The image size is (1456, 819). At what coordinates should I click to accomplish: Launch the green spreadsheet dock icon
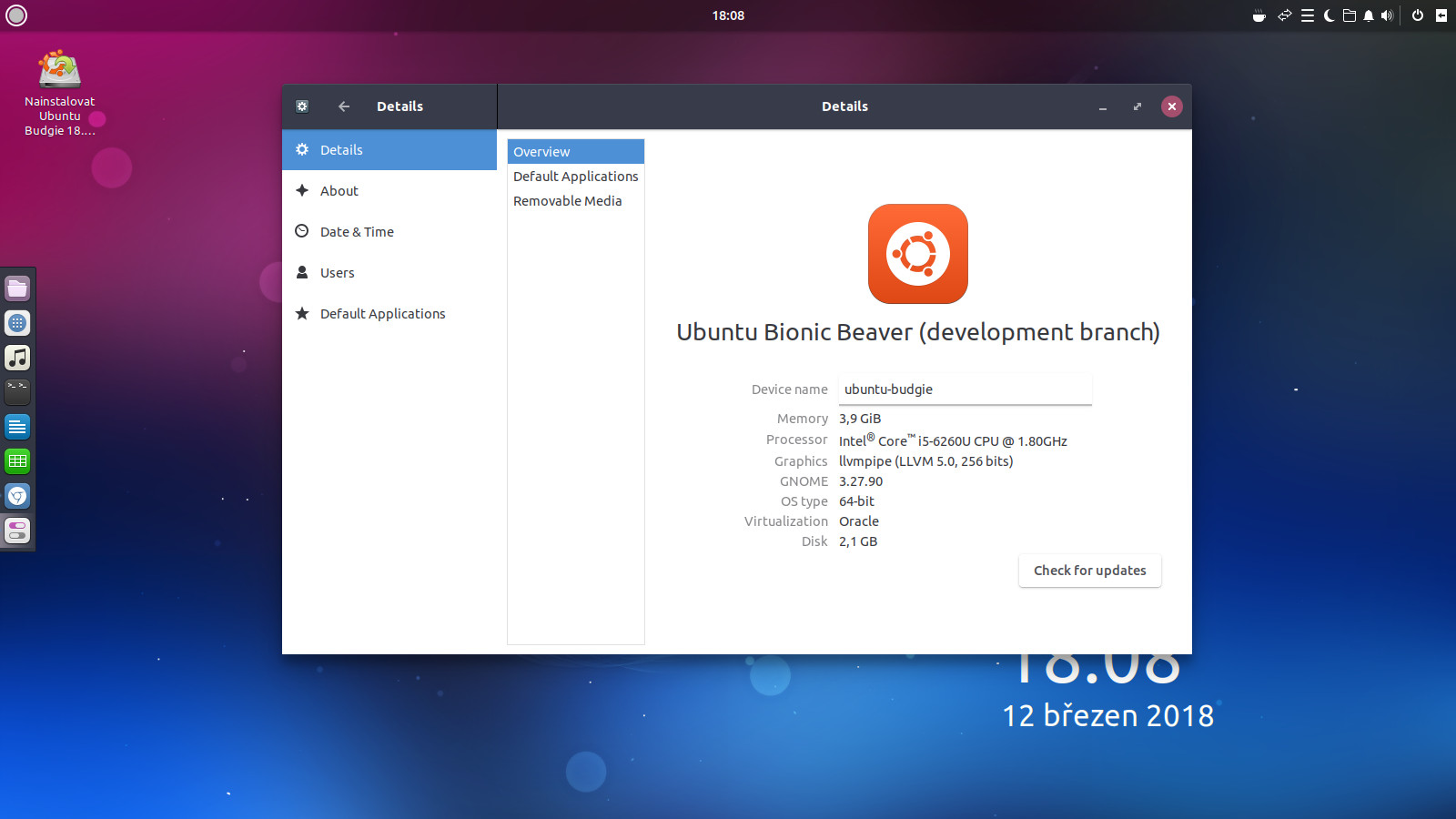(17, 461)
